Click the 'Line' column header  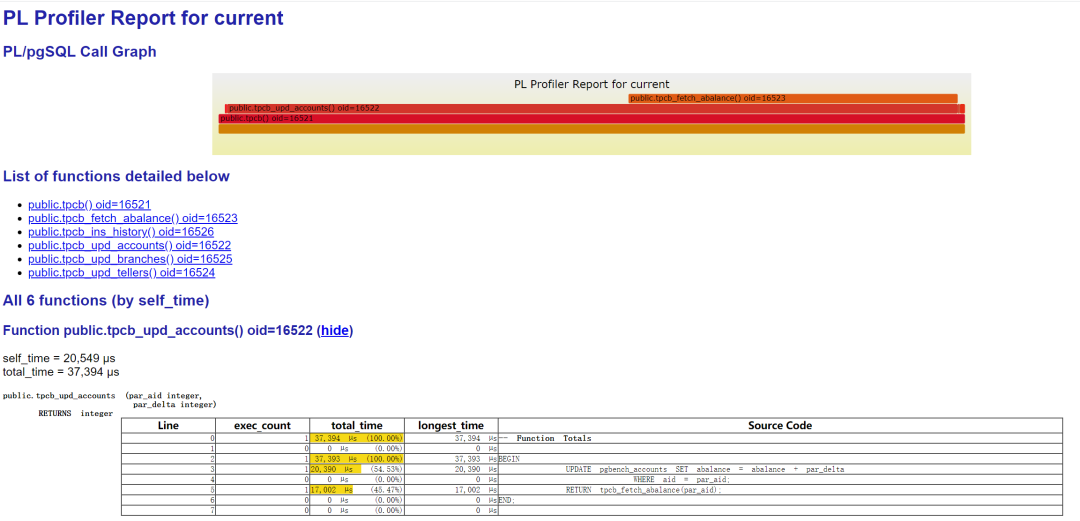point(168,426)
